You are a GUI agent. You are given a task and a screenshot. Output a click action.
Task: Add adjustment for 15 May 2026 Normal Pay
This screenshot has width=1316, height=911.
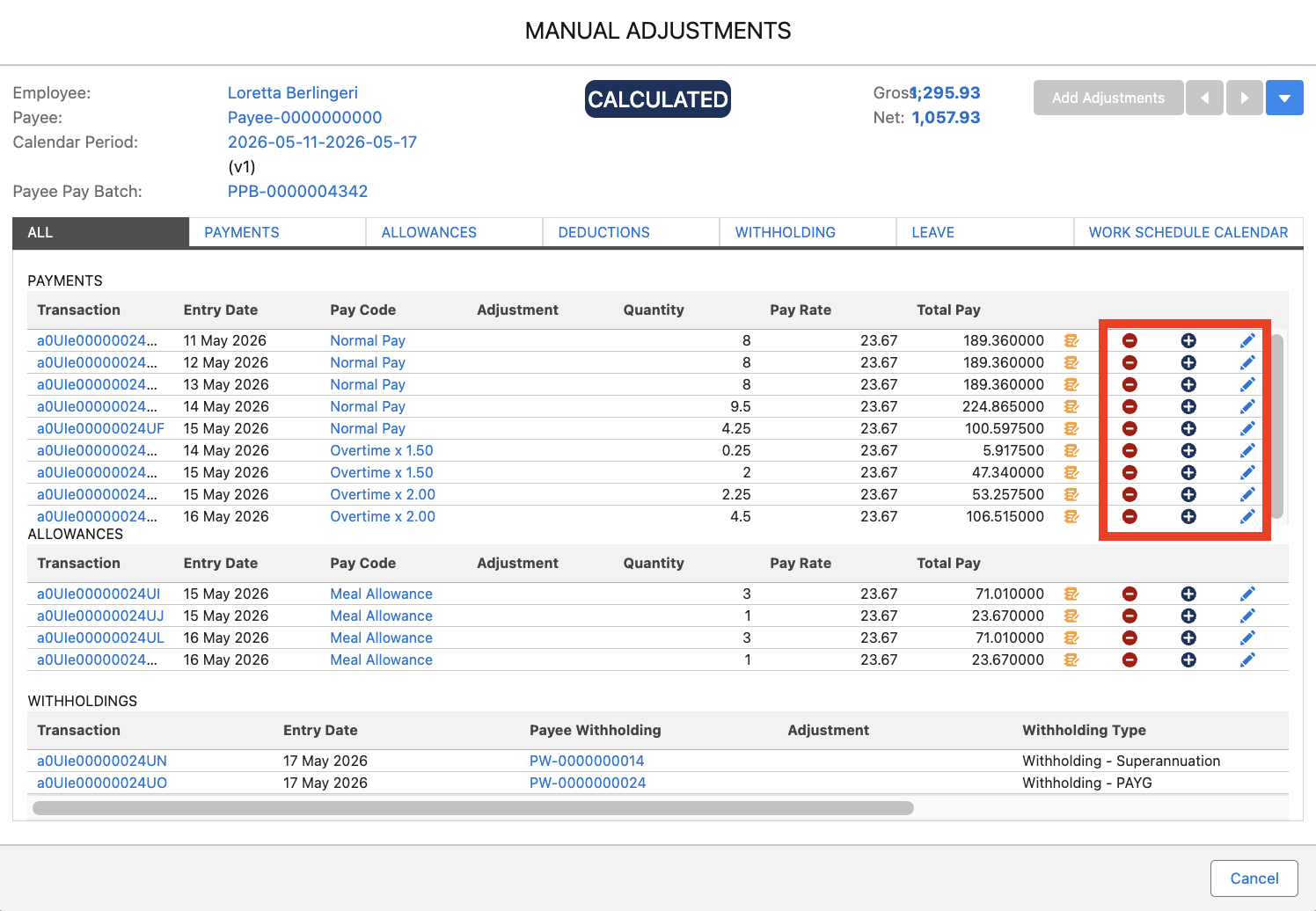[x=1188, y=428]
